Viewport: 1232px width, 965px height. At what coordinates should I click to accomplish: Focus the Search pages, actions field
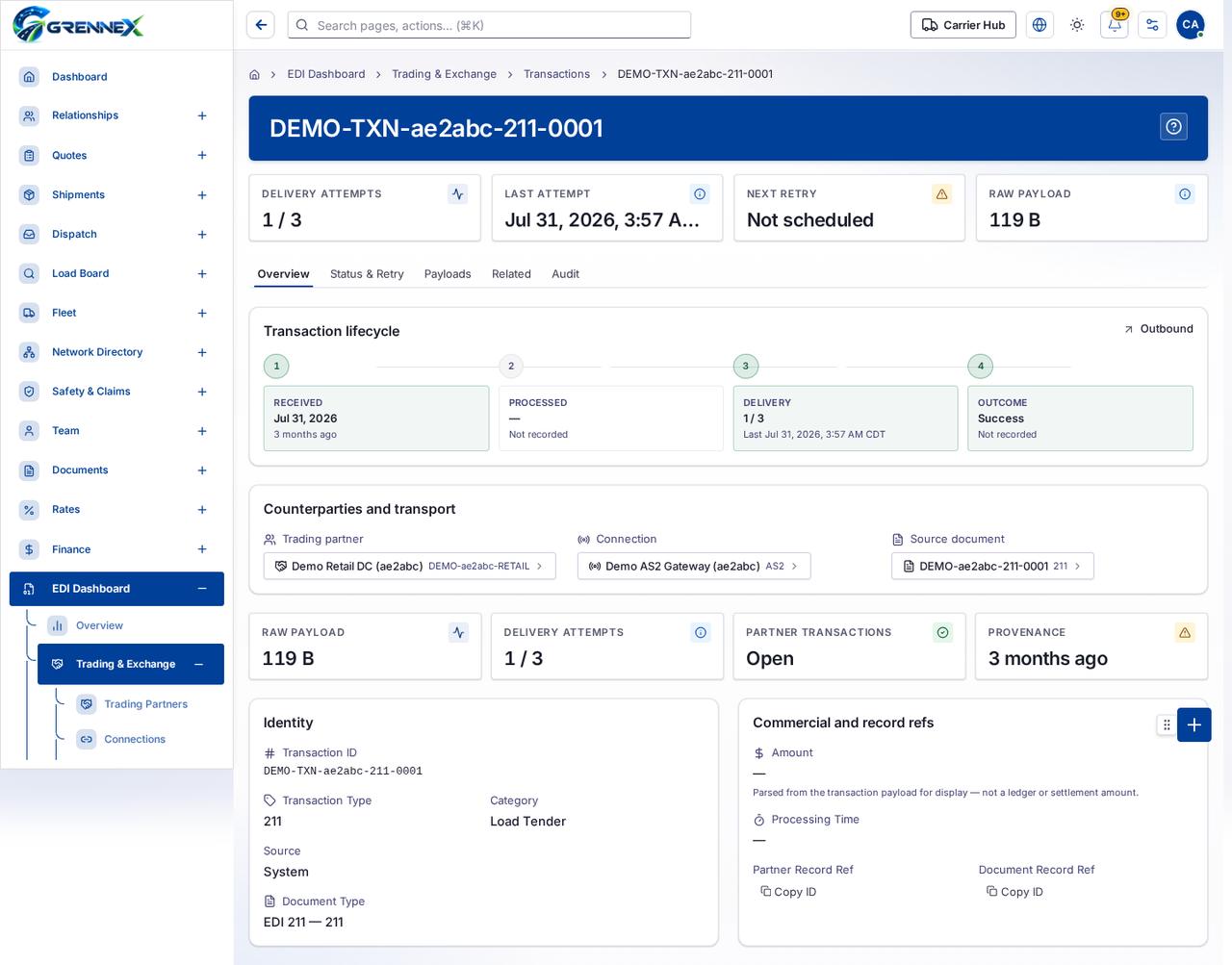click(489, 25)
